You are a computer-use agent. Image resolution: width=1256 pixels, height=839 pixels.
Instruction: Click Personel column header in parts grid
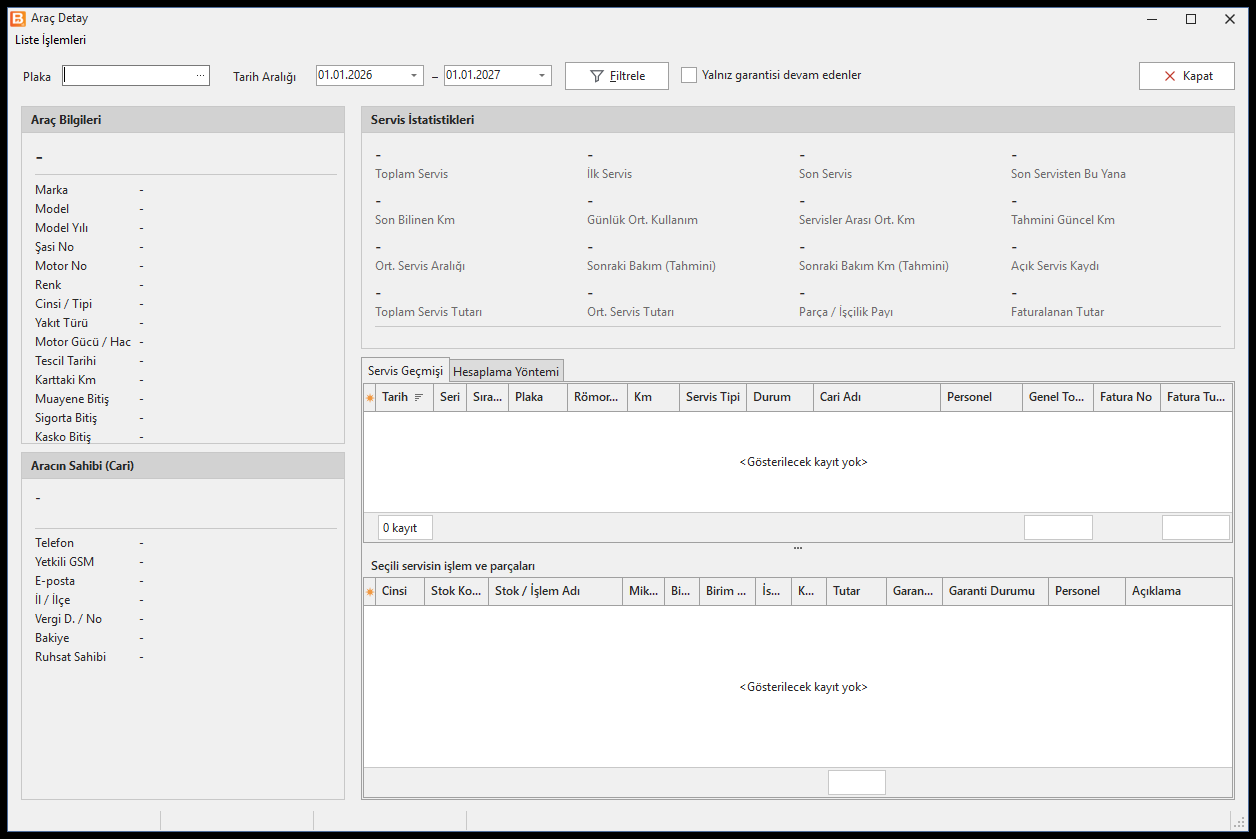click(1087, 591)
